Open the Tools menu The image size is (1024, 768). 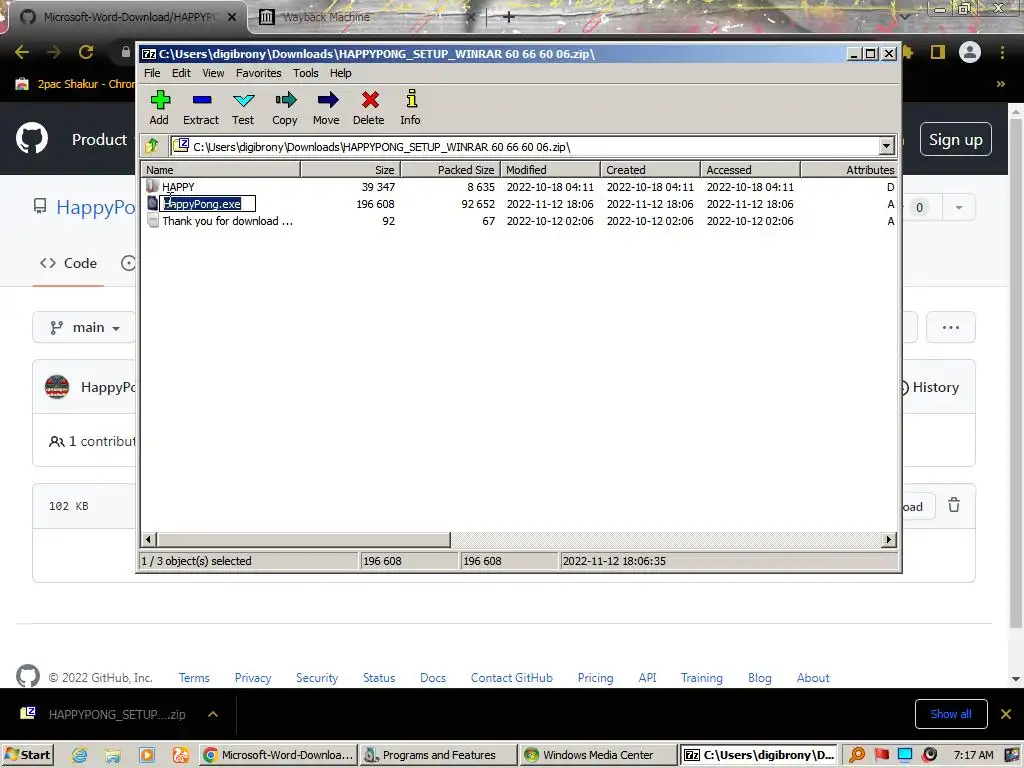306,73
